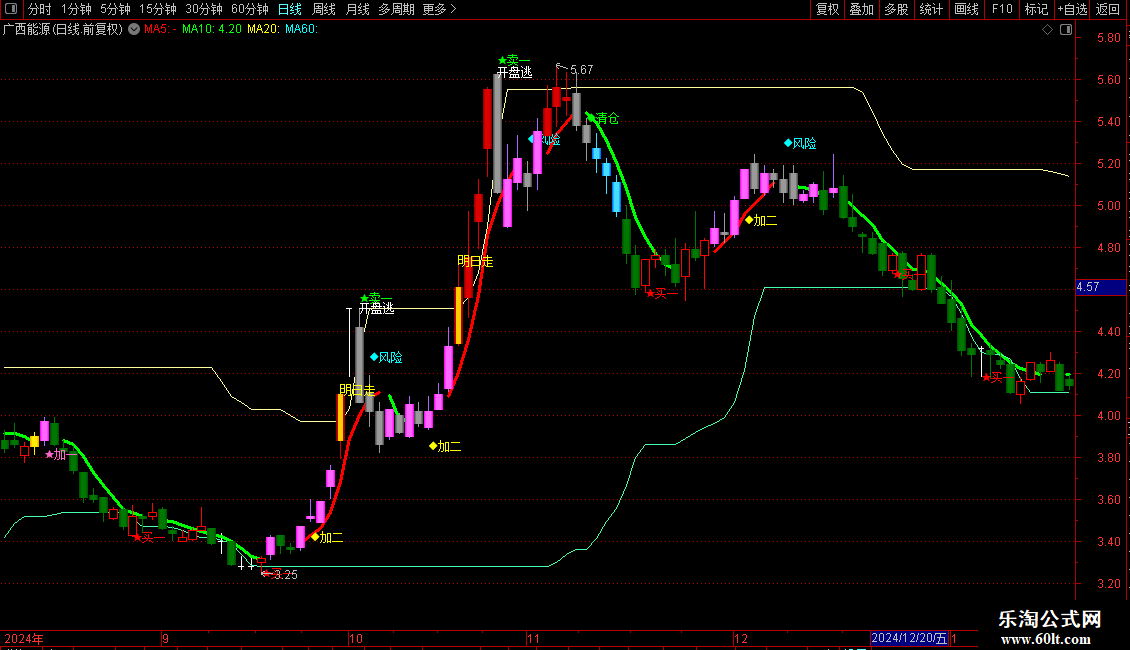This screenshot has height=650, width=1130.
Task: Open the 多股 multi-stock view
Action: point(896,9)
